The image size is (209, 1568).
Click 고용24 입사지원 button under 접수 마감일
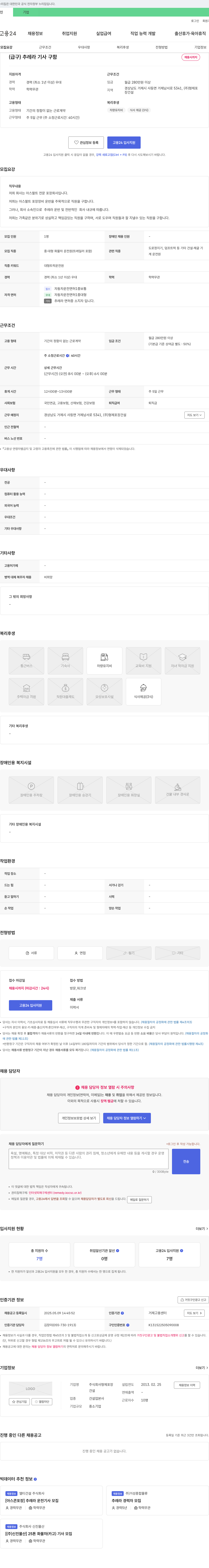tap(30, 1006)
